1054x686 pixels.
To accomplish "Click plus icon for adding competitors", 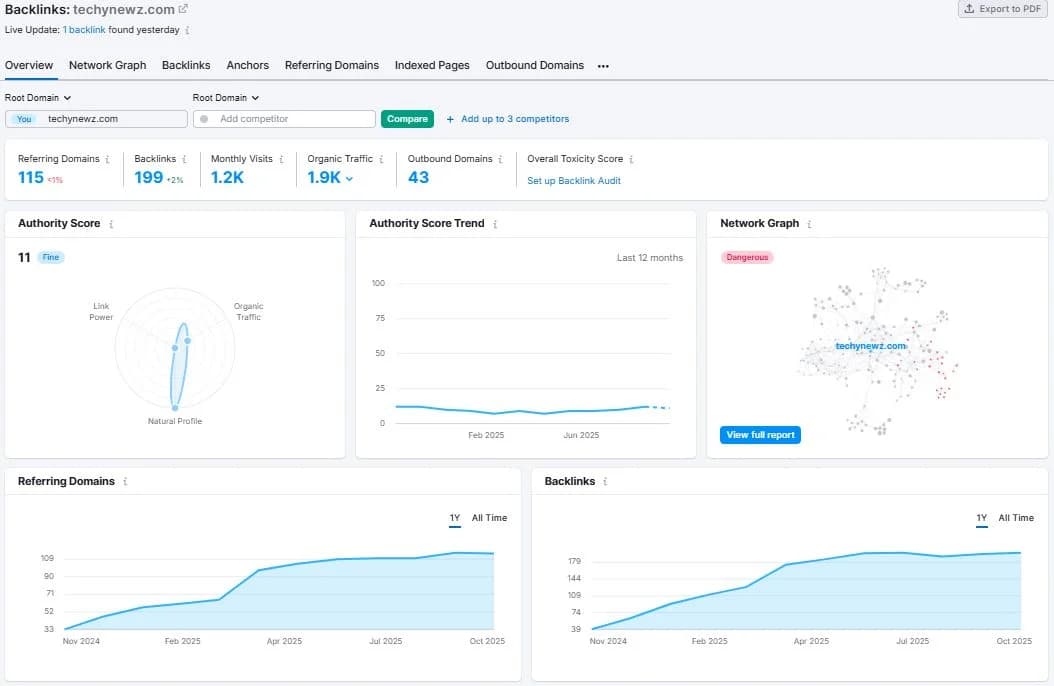I will (x=450, y=119).
